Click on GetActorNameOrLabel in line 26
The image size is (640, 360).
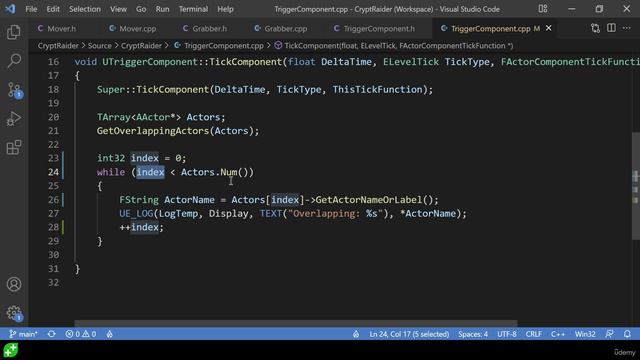(x=369, y=200)
